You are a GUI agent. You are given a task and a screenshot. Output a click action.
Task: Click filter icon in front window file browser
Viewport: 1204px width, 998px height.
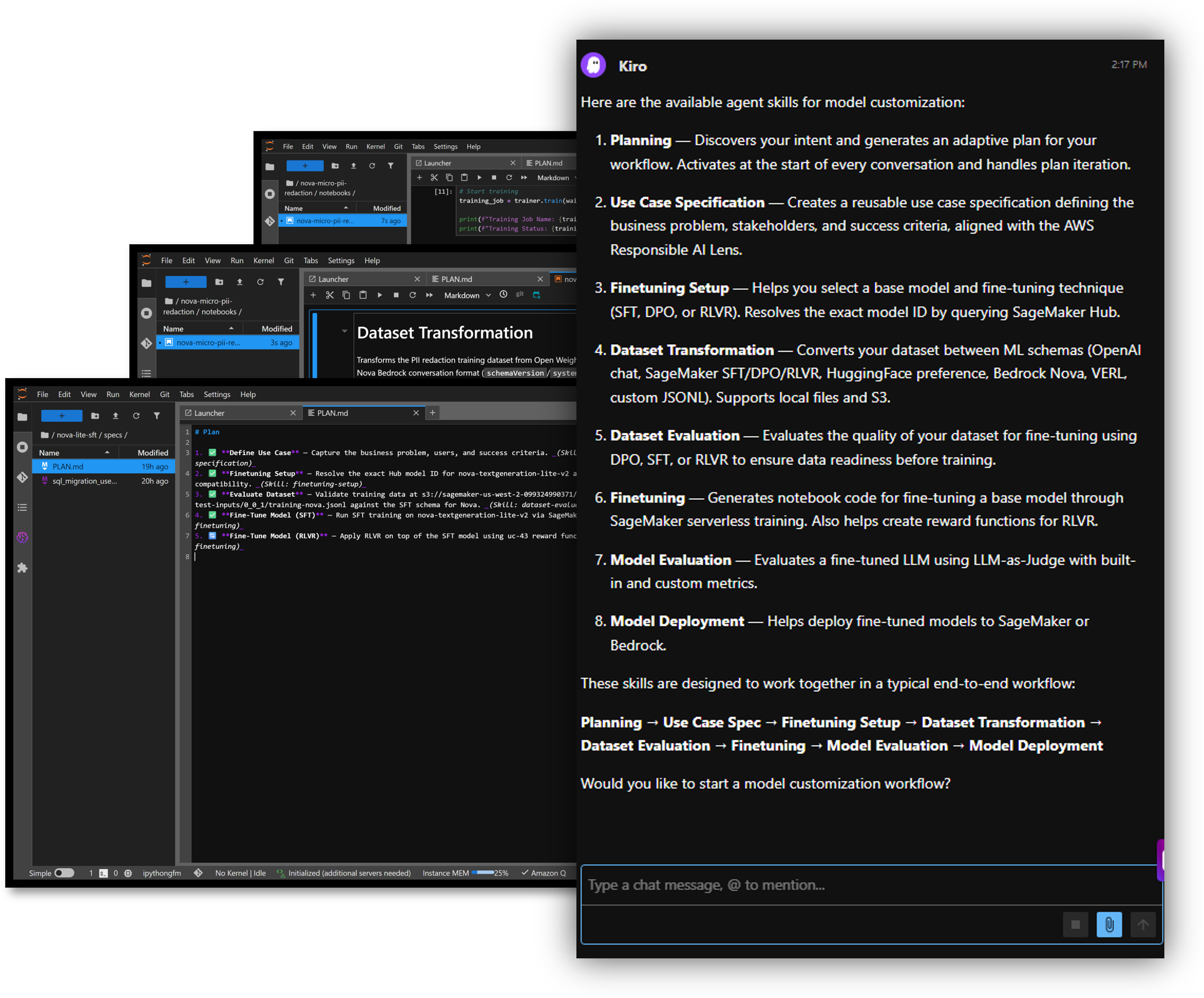point(156,415)
